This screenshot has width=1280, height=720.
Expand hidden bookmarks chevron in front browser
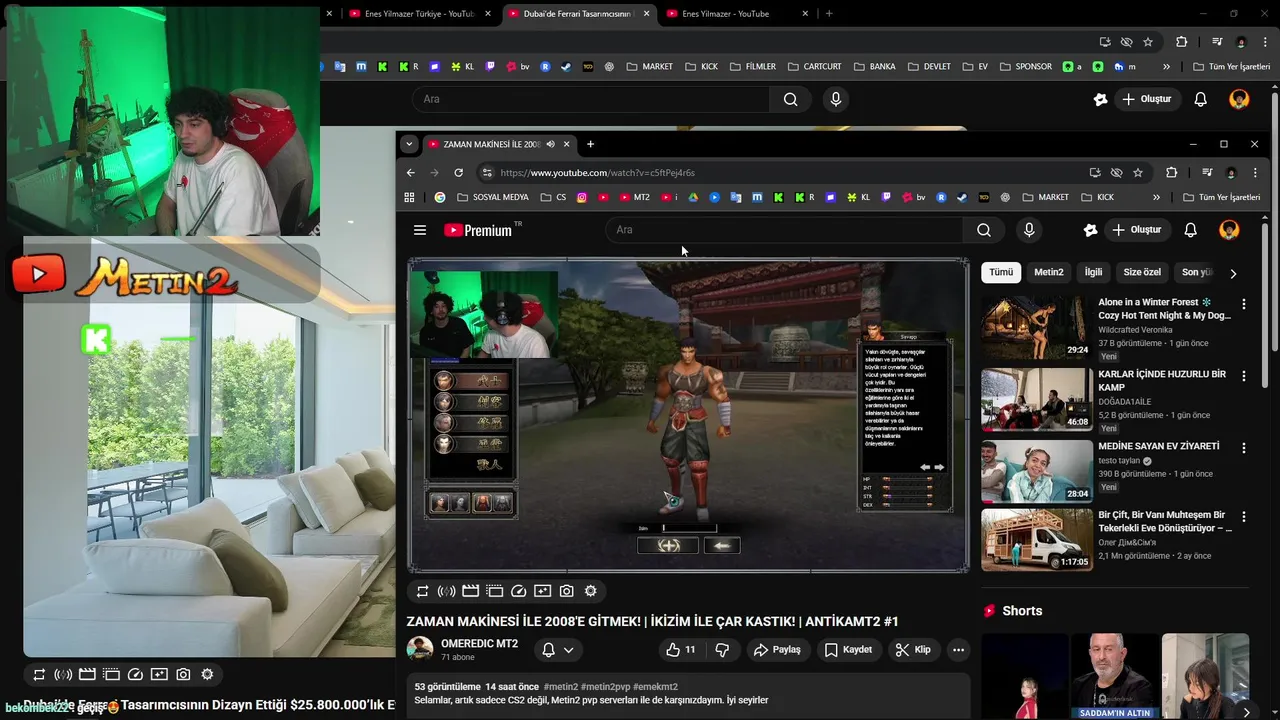pyautogui.click(x=1156, y=197)
